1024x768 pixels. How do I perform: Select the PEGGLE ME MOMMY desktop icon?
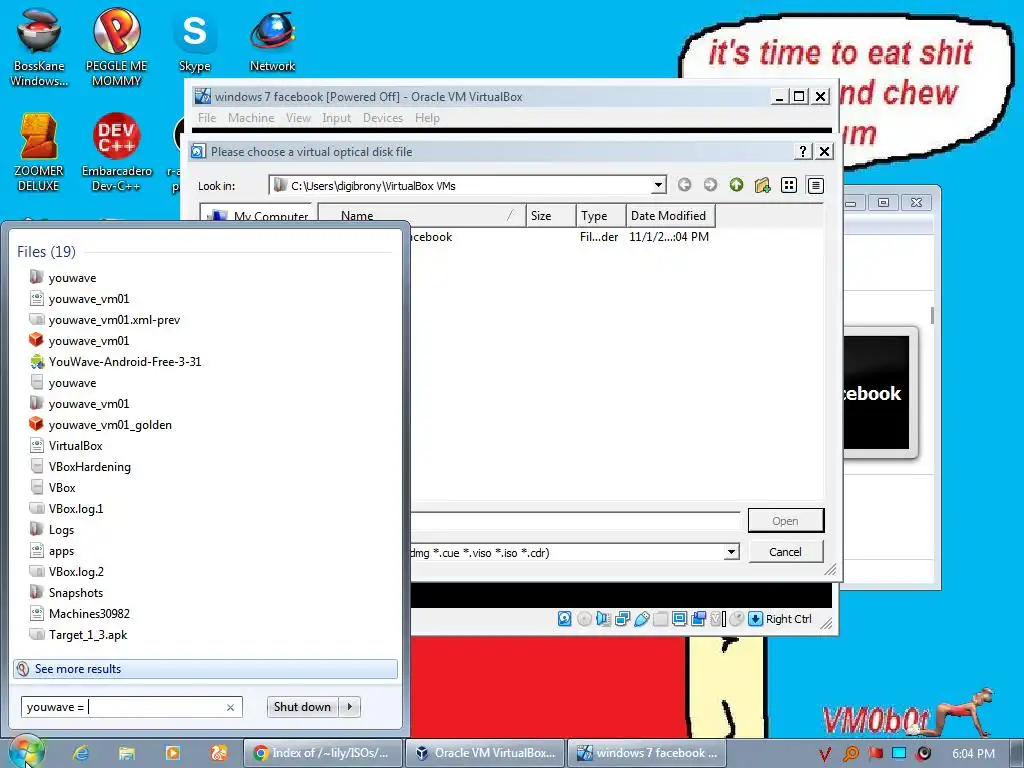(x=116, y=47)
